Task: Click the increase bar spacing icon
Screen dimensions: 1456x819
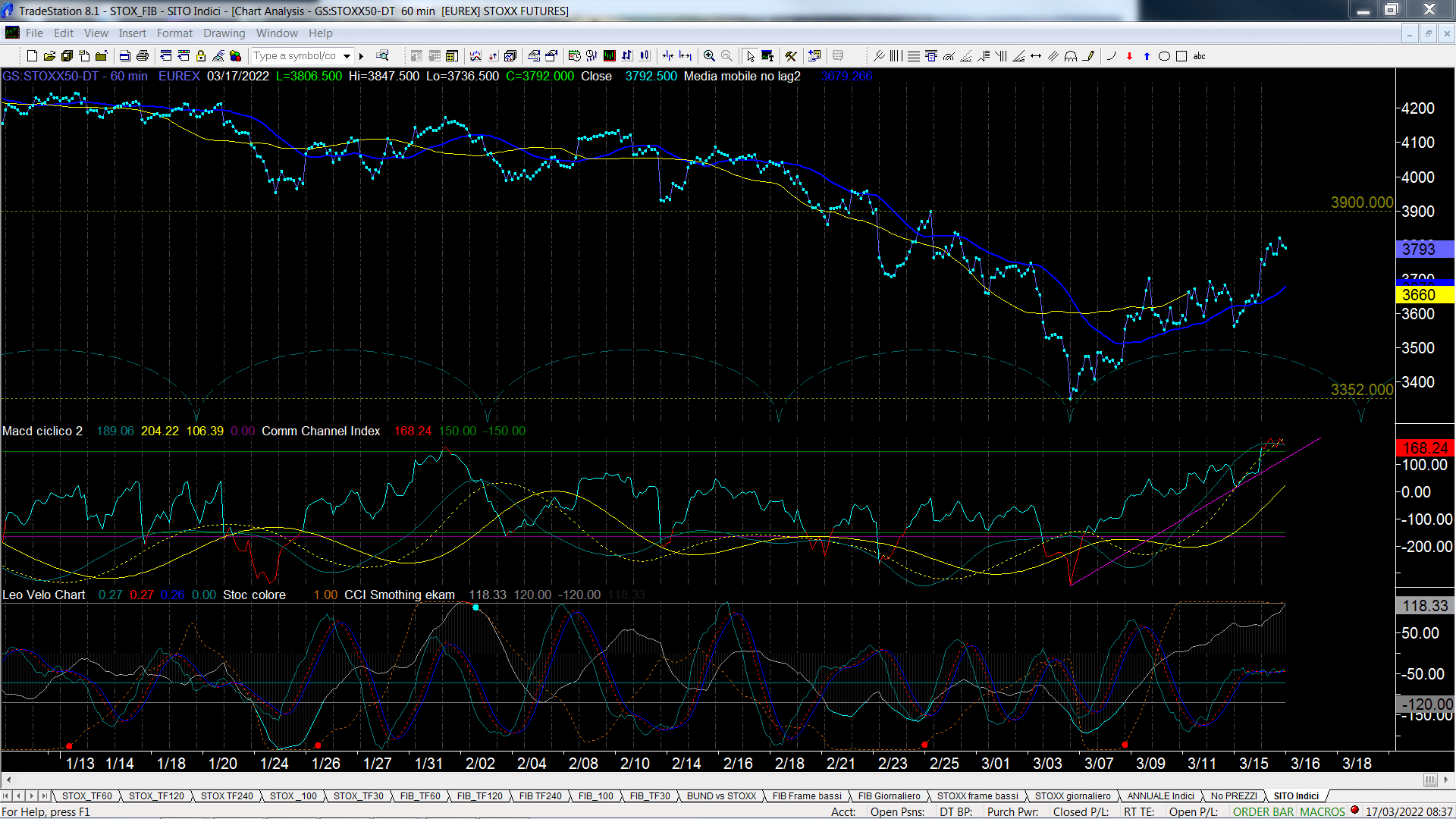Action: pos(686,56)
